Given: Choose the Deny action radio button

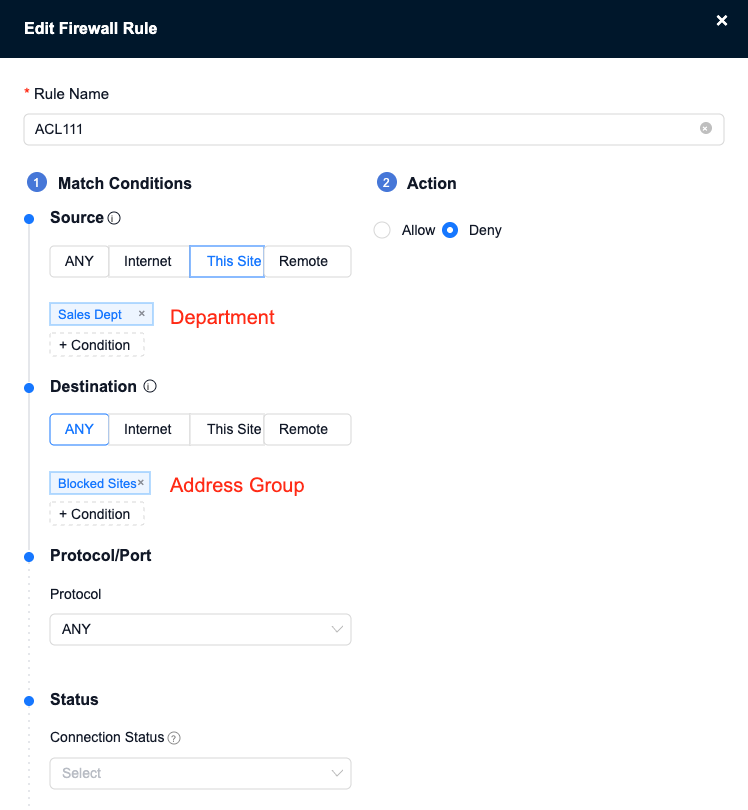Looking at the screenshot, I should click(x=450, y=230).
